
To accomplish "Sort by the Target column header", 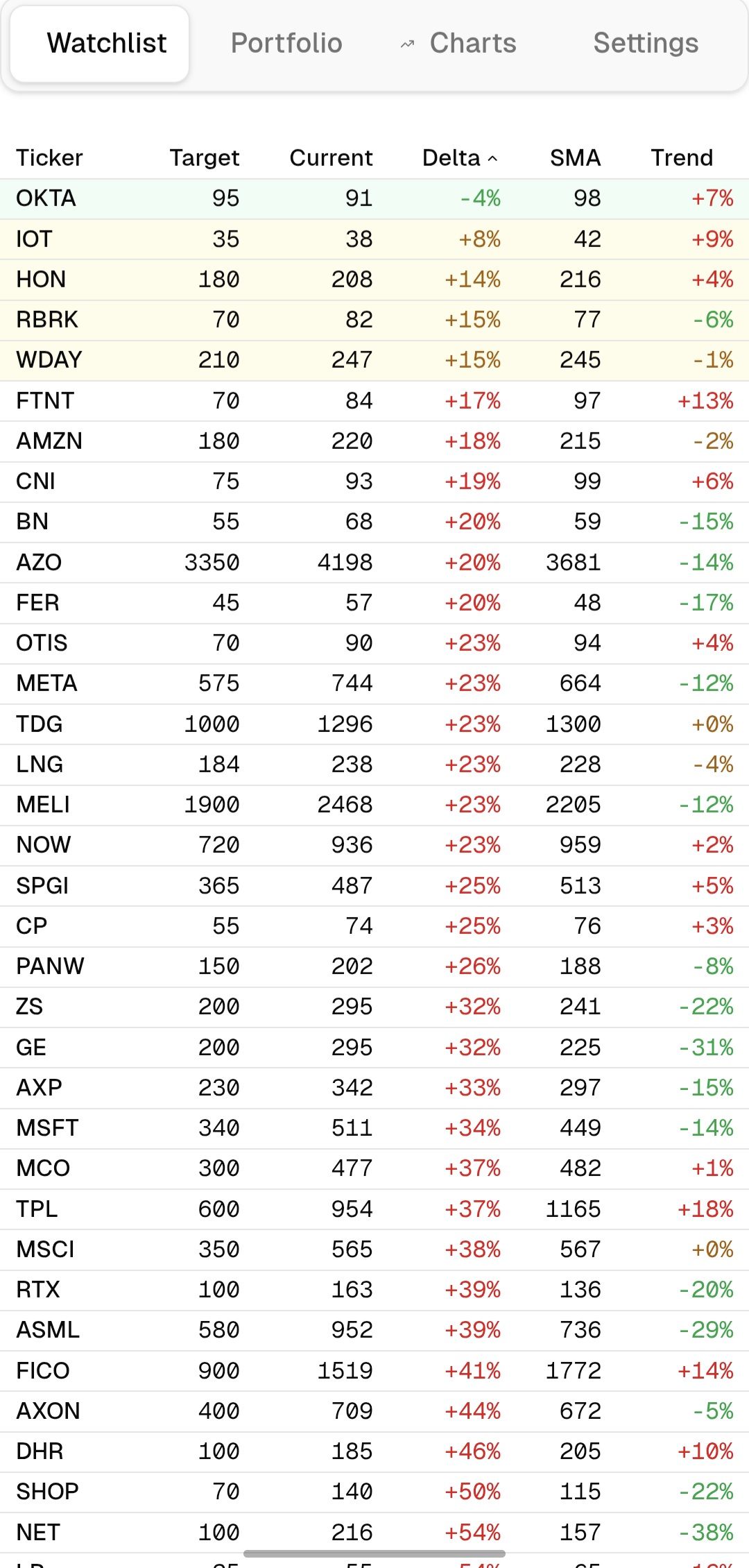I will click(x=204, y=158).
